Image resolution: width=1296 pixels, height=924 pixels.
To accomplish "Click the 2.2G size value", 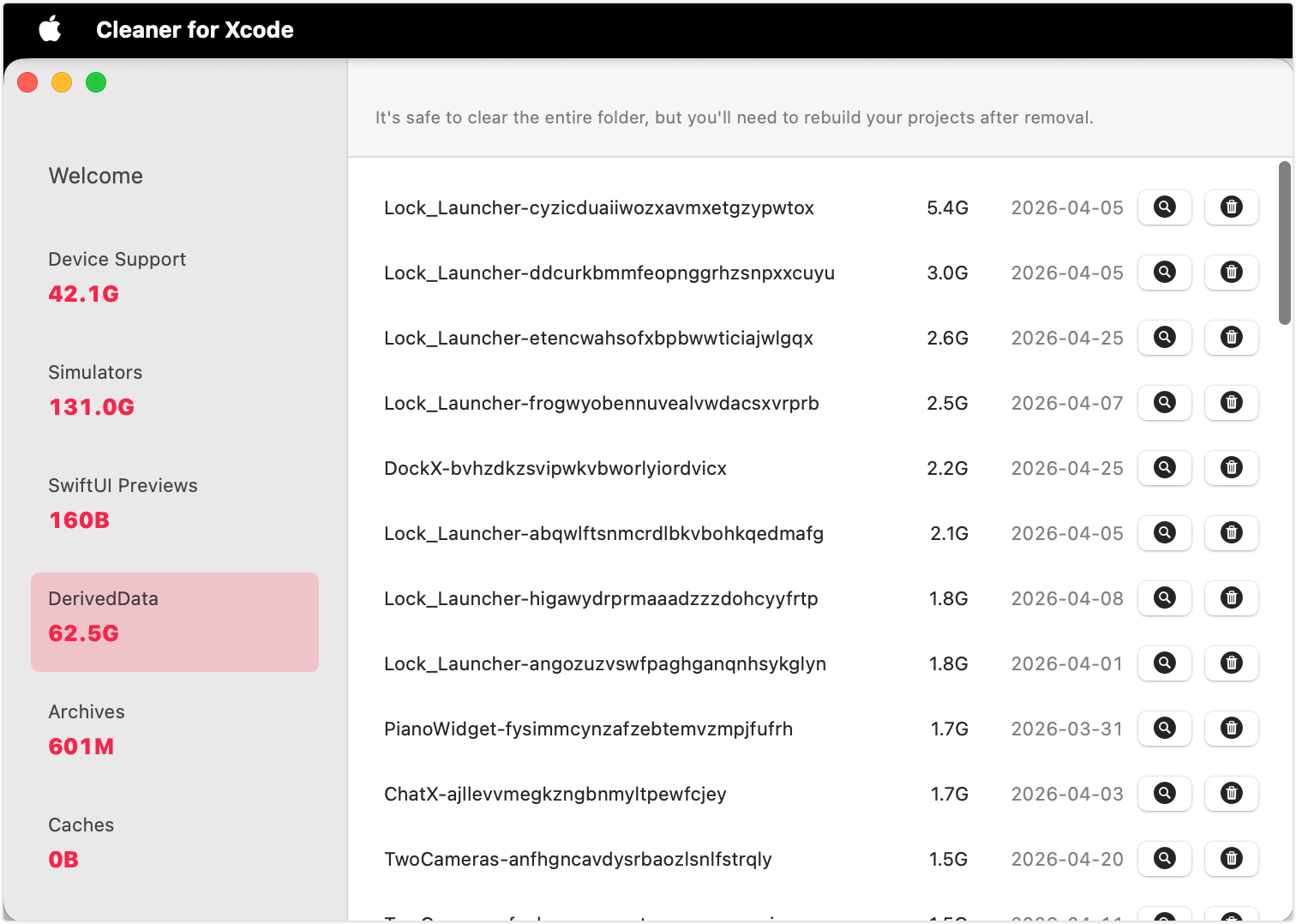I will point(947,469).
